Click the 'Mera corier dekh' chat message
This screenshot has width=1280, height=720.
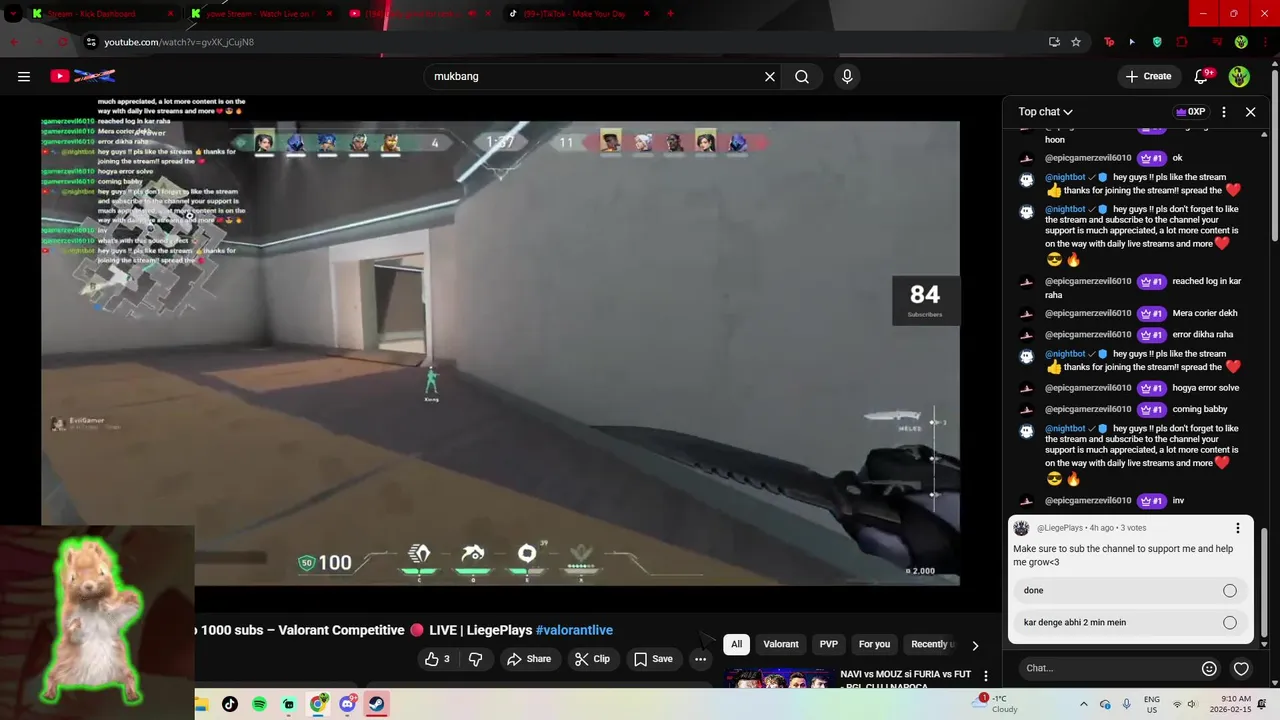tap(1205, 313)
